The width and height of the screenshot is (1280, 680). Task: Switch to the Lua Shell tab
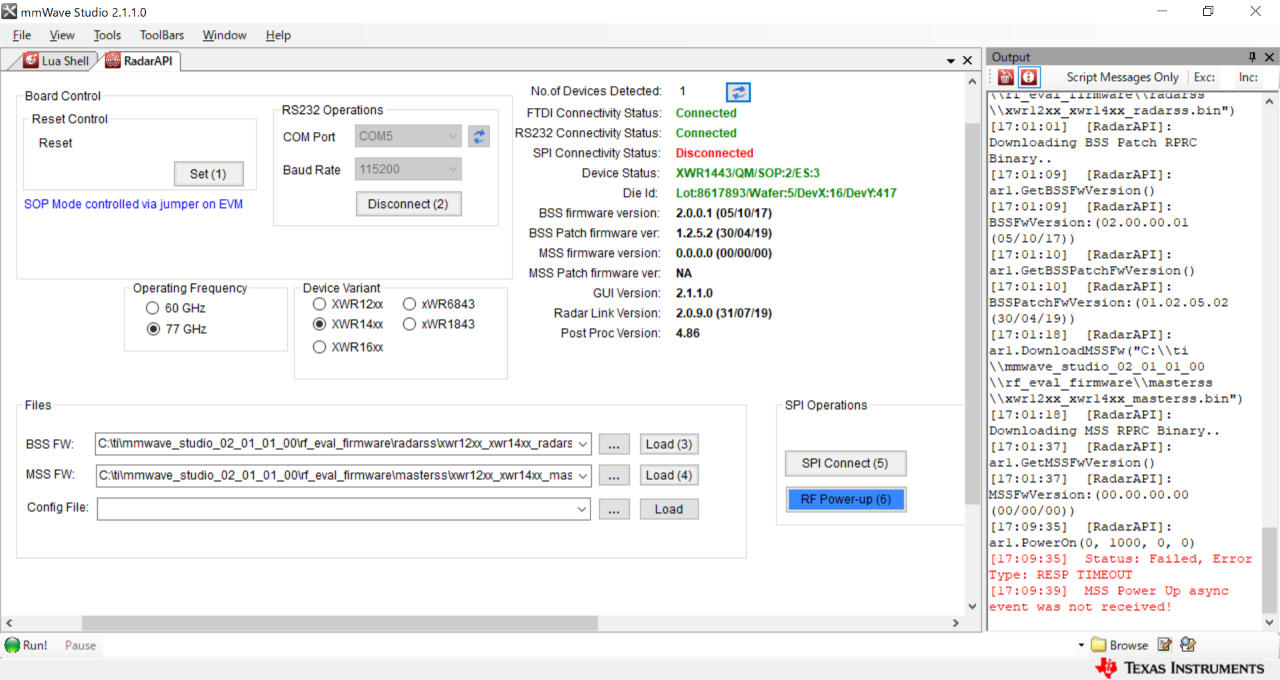pos(56,61)
